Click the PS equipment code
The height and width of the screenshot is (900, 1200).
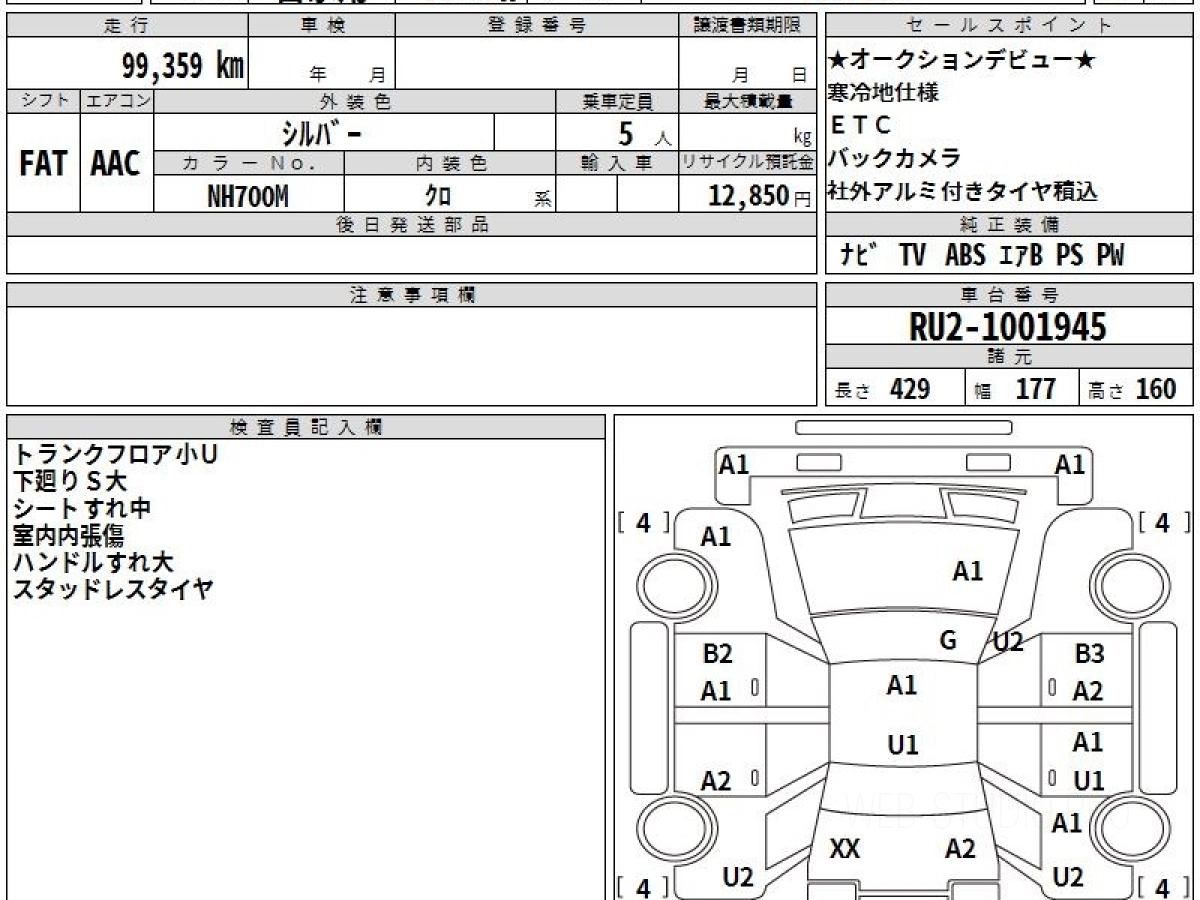(x=1070, y=256)
